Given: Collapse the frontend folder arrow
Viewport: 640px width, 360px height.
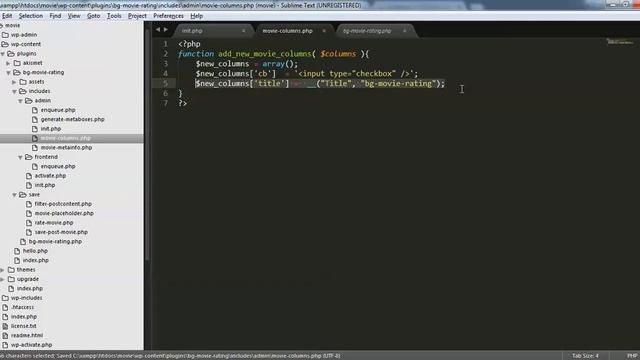Looking at the screenshot, I should pos(20,157).
